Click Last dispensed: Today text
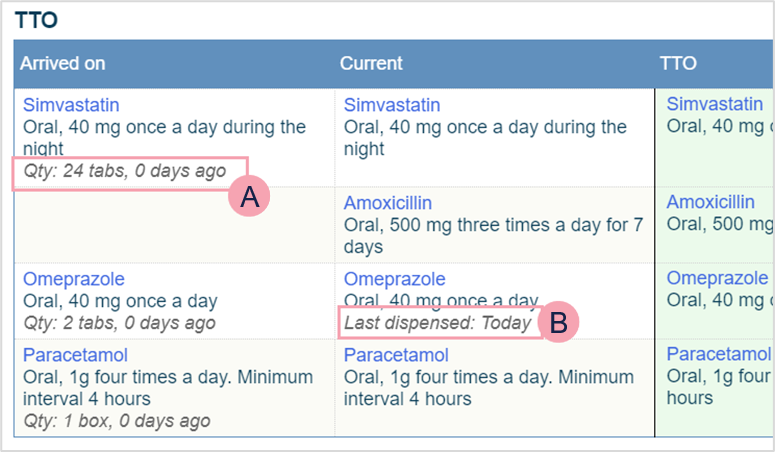This screenshot has width=775, height=452. click(437, 323)
